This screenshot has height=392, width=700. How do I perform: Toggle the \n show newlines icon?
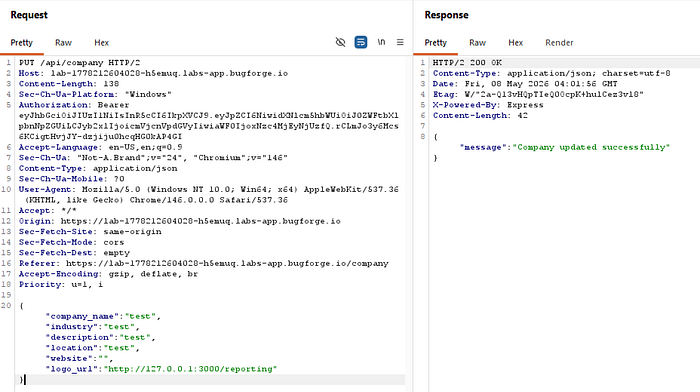pyautogui.click(x=381, y=42)
